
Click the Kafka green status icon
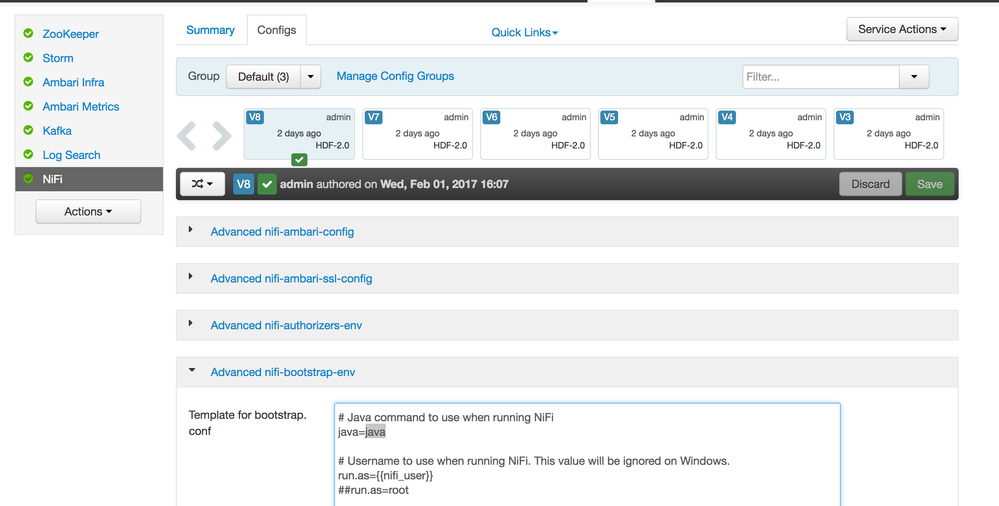[x=28, y=130]
